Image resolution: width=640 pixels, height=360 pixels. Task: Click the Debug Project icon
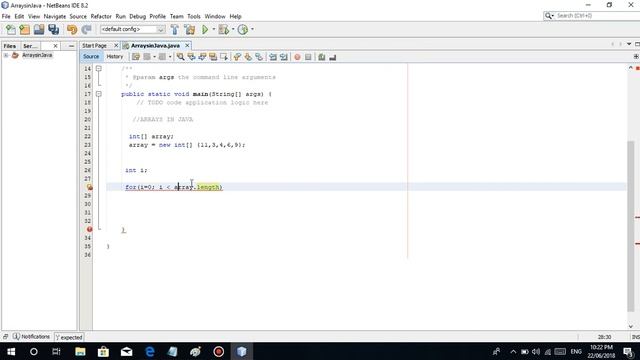224,29
